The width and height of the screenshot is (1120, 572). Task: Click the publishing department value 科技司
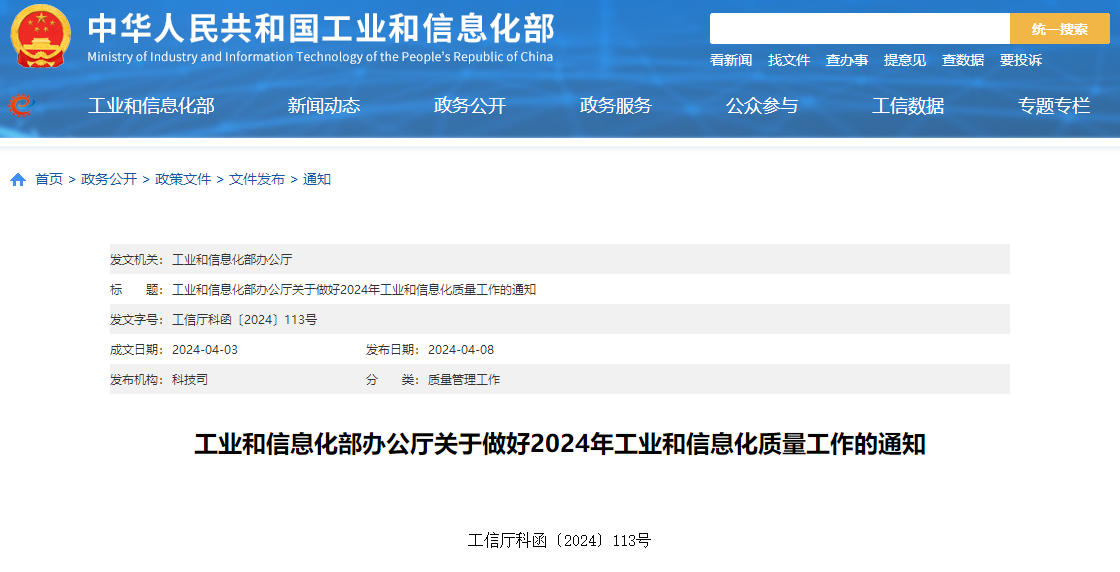pyautogui.click(x=190, y=379)
